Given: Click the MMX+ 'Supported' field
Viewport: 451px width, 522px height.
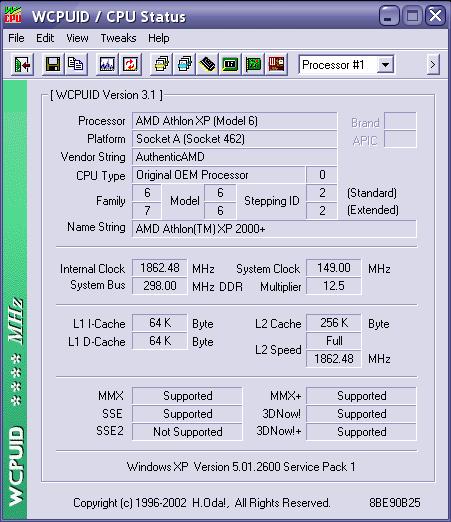Looking at the screenshot, I should [x=361, y=396].
